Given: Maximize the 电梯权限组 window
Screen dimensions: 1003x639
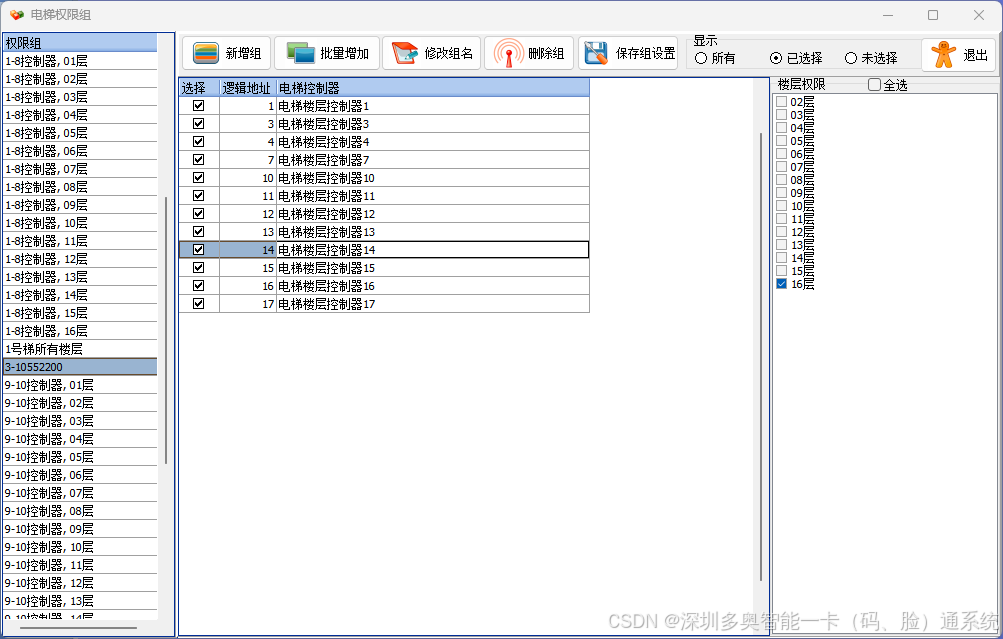Looking at the screenshot, I should coord(933,15).
